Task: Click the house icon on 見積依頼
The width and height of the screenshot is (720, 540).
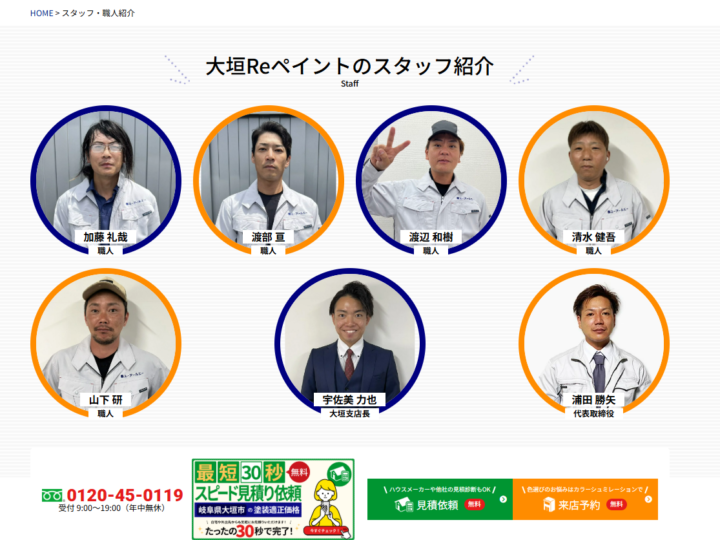Action: click(404, 505)
